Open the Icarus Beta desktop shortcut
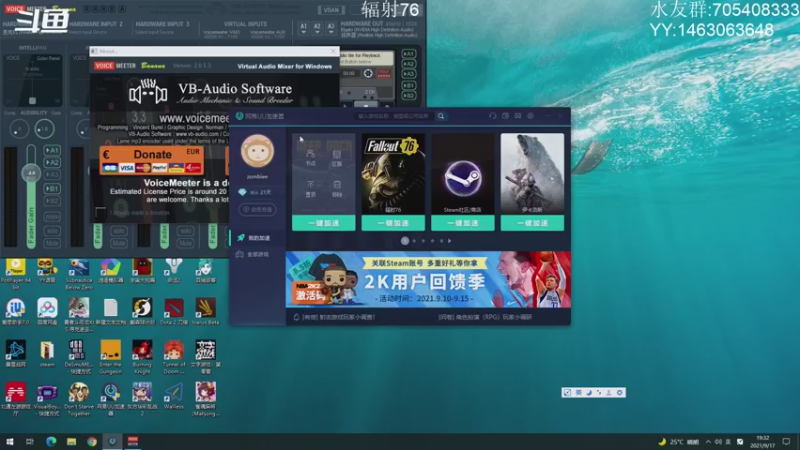Image resolution: width=800 pixels, height=450 pixels. (206, 312)
